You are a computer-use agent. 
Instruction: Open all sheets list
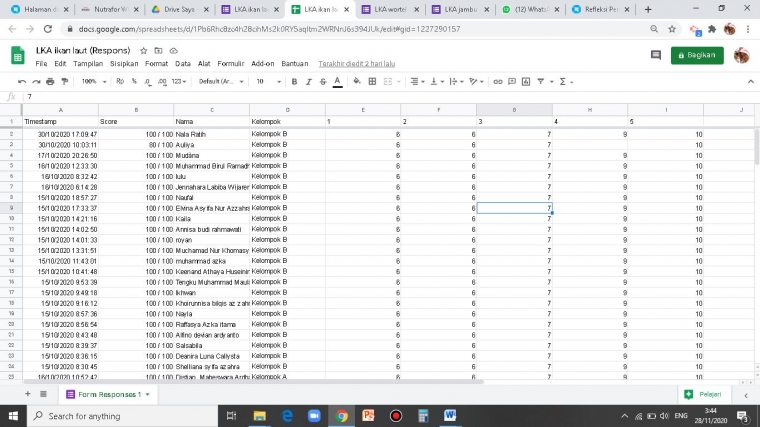pyautogui.click(x=43, y=394)
